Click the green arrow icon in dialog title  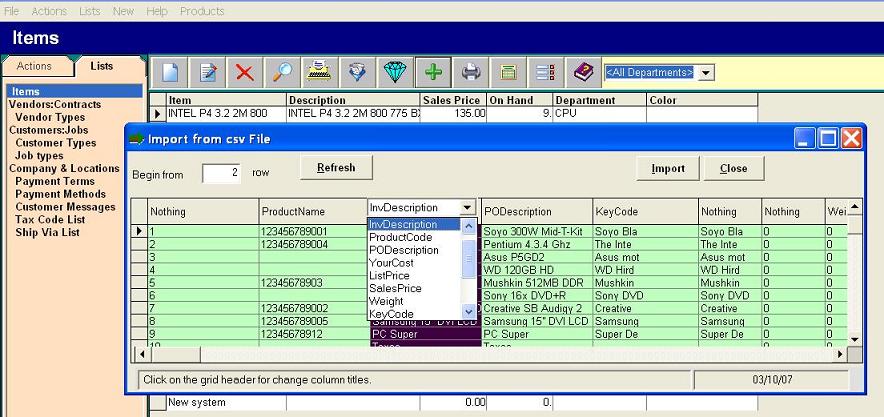136,139
